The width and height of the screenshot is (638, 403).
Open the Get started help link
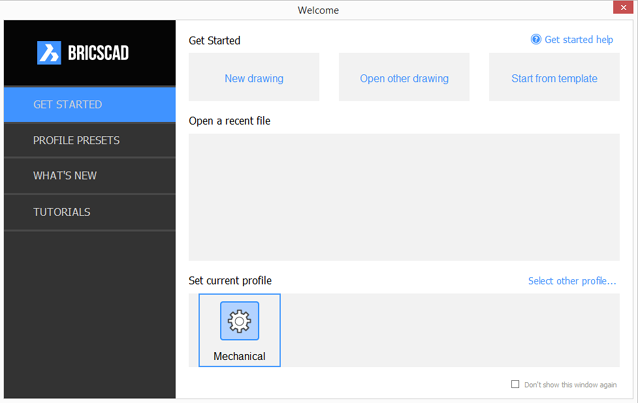(579, 39)
